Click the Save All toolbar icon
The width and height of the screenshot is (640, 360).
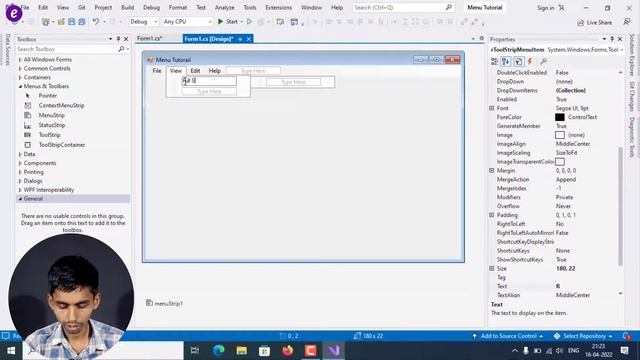[x=82, y=22]
